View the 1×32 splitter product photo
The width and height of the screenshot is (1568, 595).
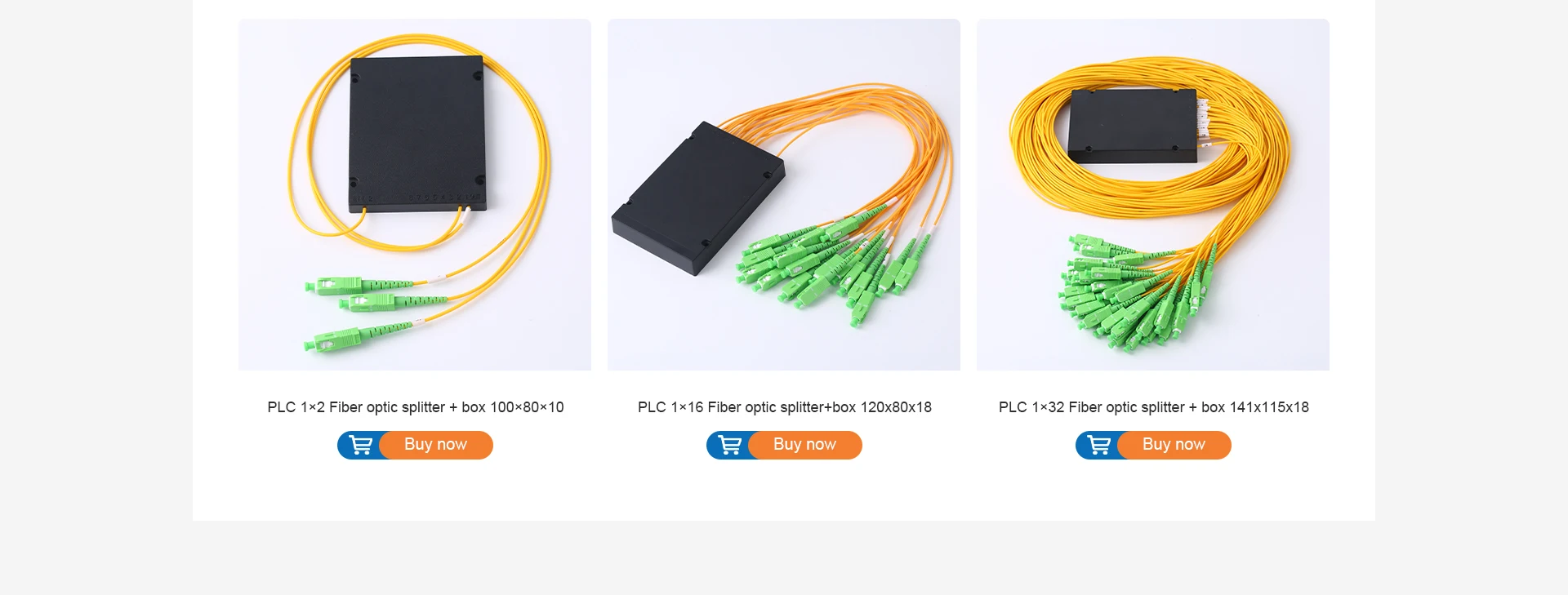tap(1153, 194)
